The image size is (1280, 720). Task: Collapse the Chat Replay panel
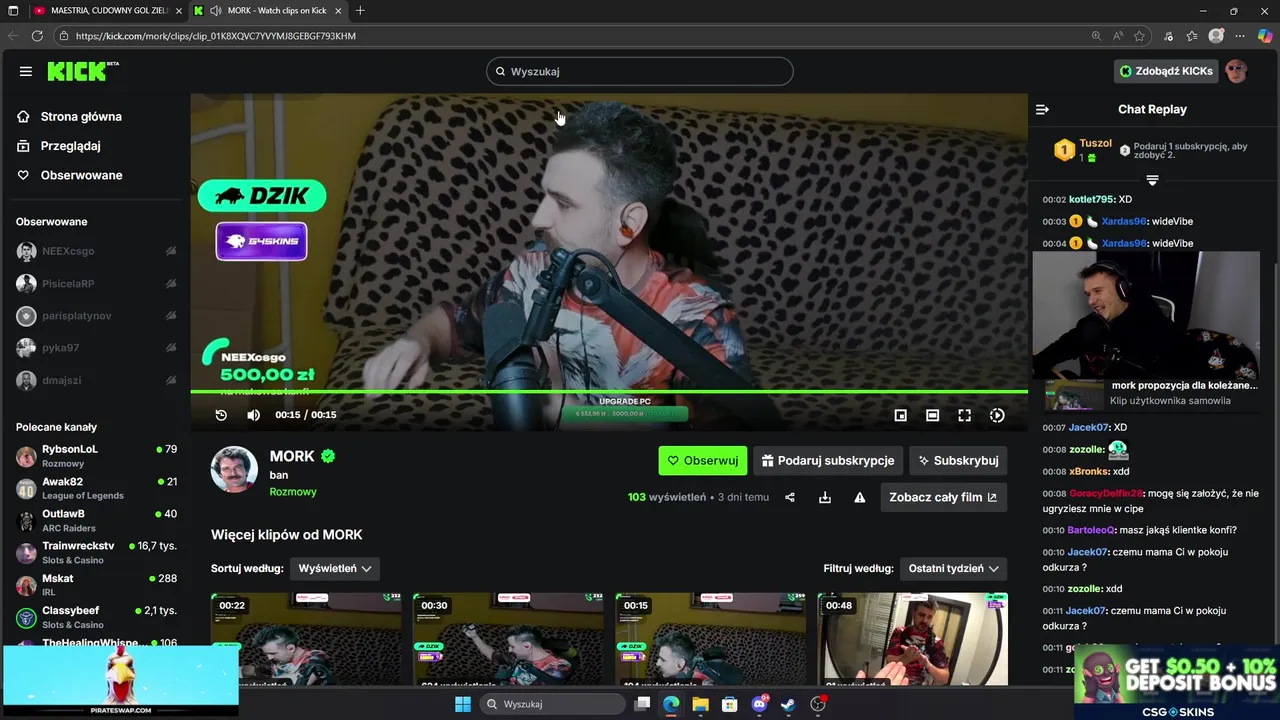click(1042, 109)
